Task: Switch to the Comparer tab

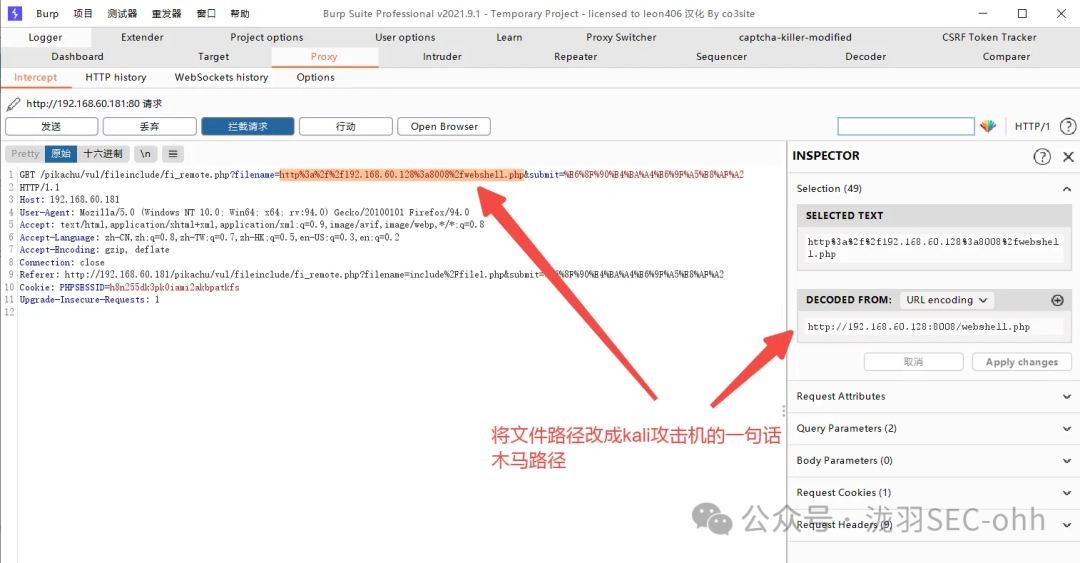Action: tap(1006, 57)
